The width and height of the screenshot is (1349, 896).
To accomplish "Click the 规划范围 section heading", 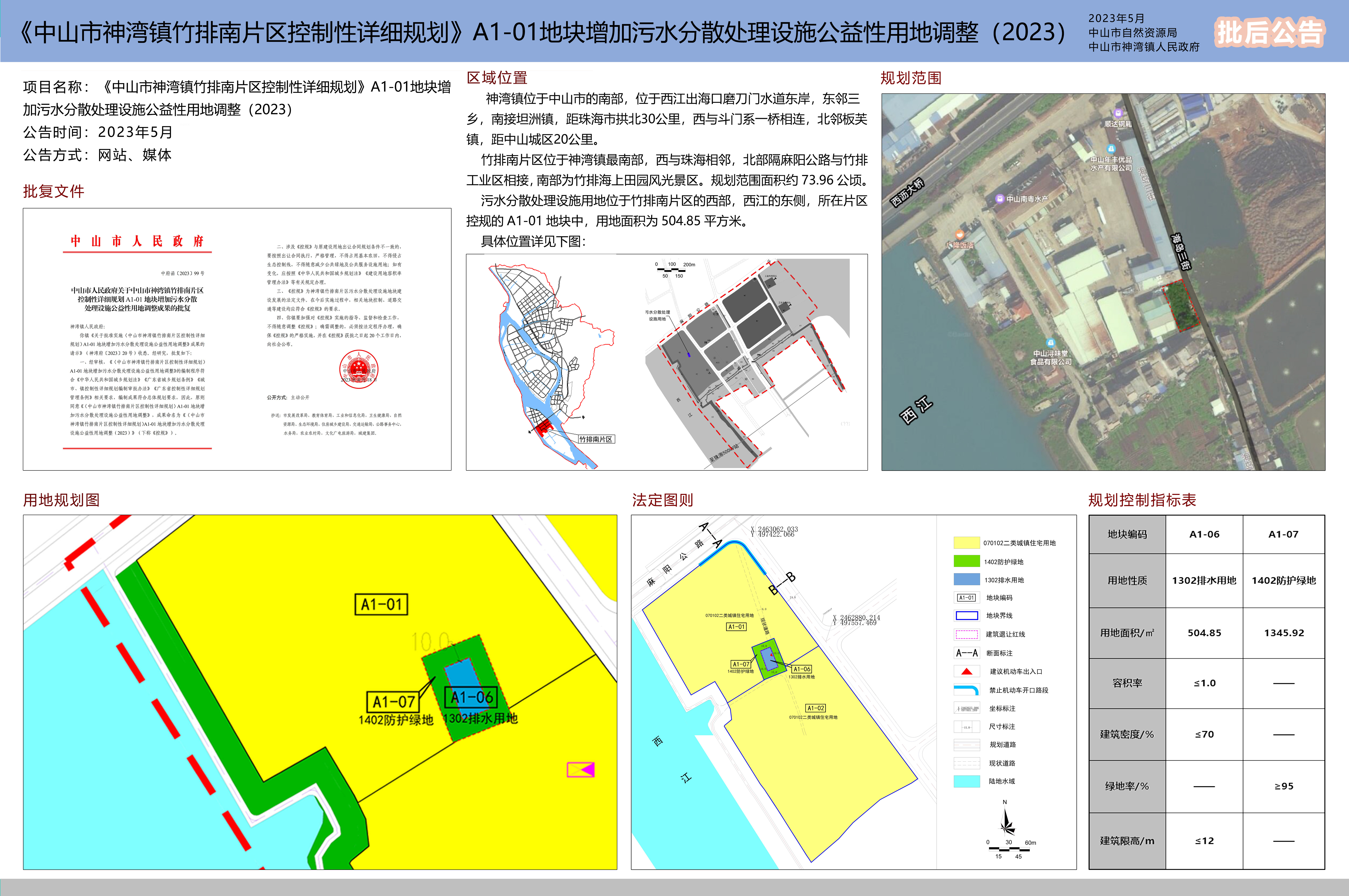I will (911, 78).
